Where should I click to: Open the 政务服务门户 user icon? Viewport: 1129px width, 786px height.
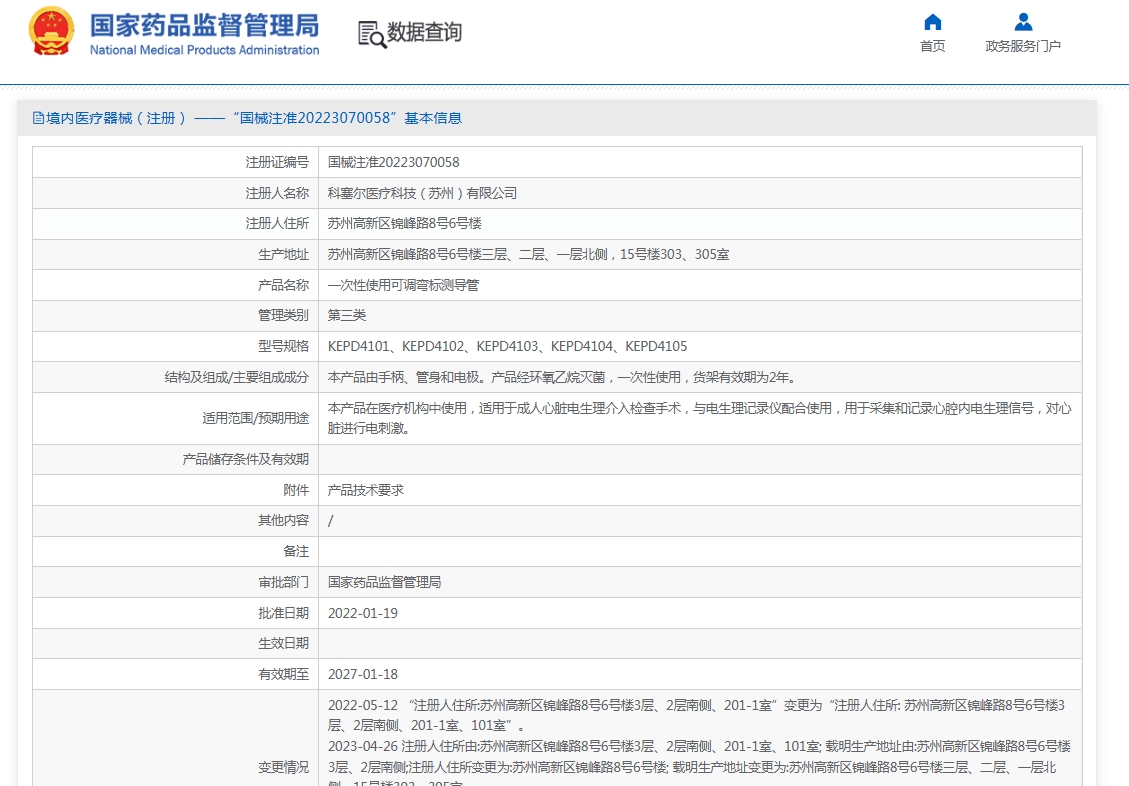coord(1023,22)
